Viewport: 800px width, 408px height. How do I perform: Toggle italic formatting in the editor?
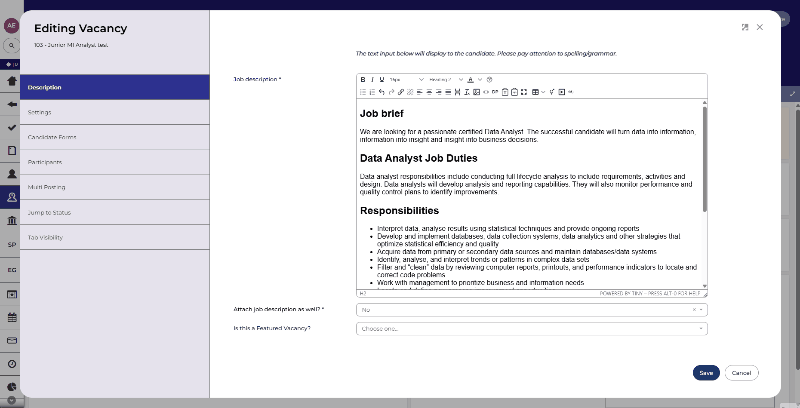tap(372, 80)
